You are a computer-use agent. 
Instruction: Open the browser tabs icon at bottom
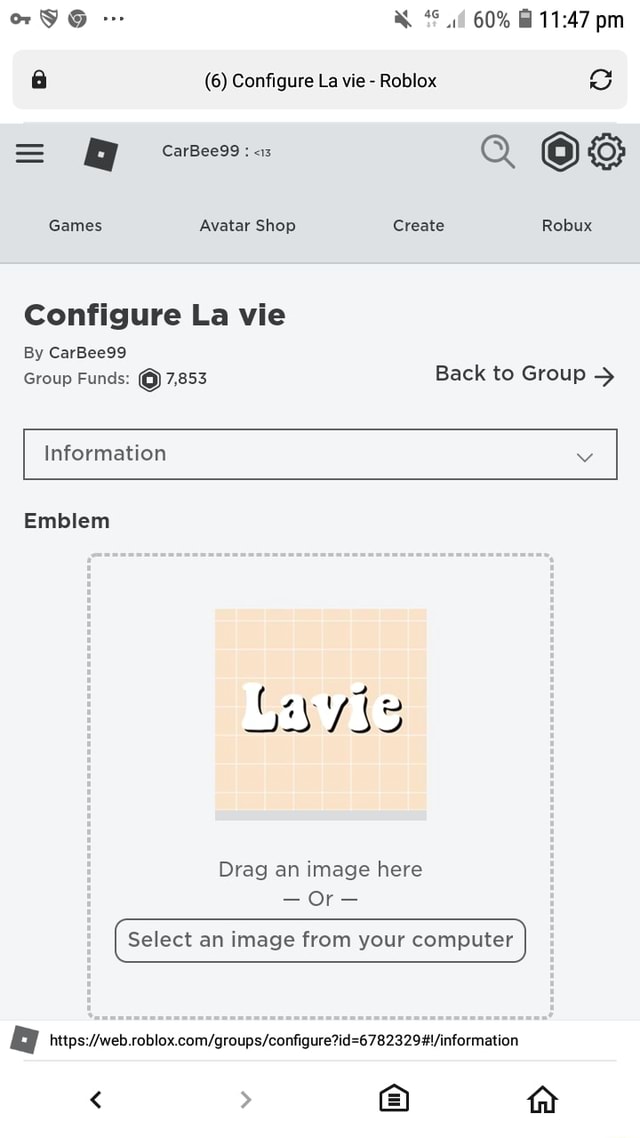click(x=393, y=1098)
